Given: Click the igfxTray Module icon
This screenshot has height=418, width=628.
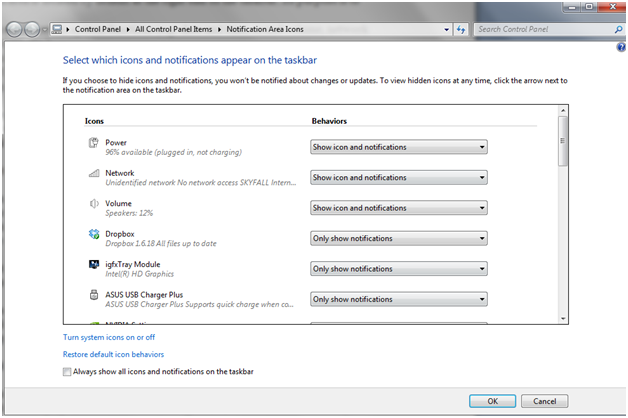Looking at the screenshot, I should pyautogui.click(x=93, y=268).
